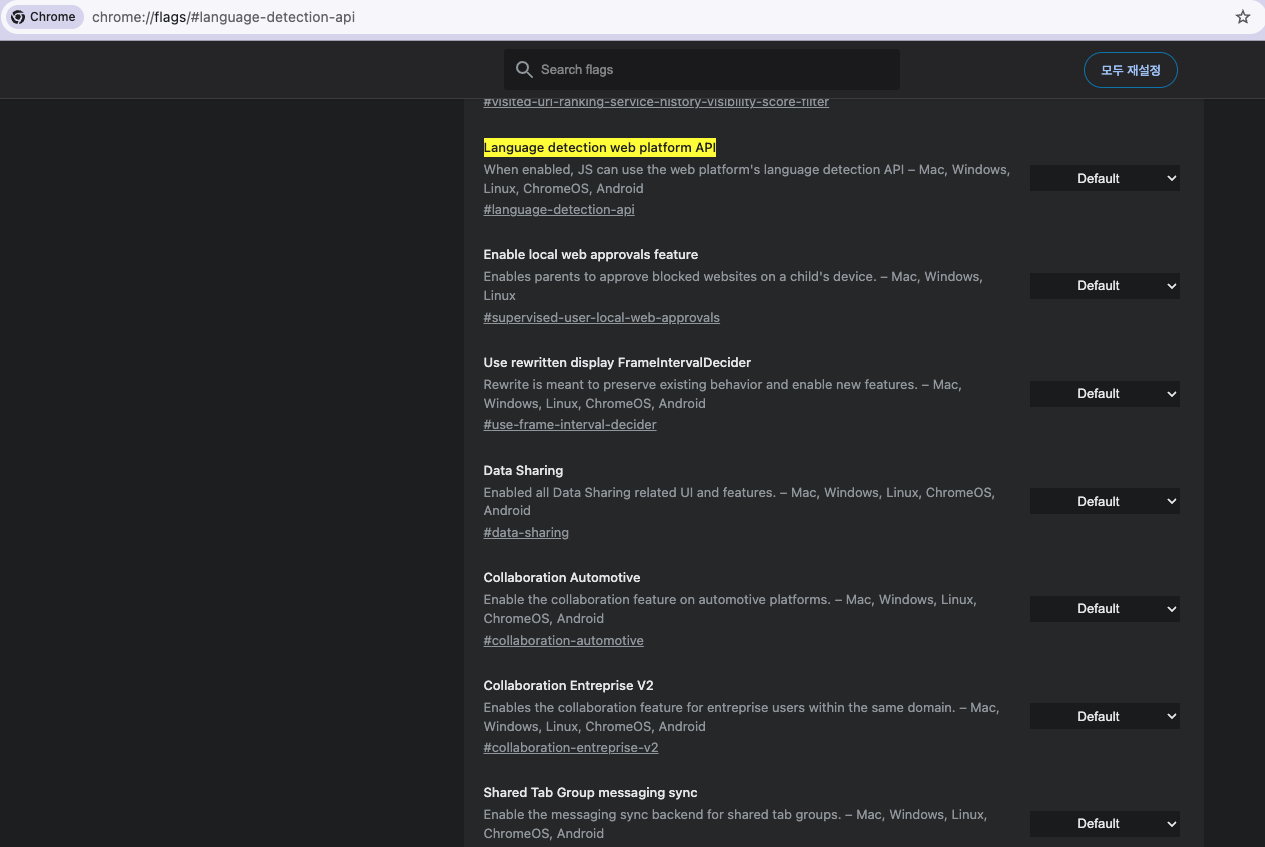Click description 'Enables parents to approve blocked websites'

pyautogui.click(x=733, y=286)
